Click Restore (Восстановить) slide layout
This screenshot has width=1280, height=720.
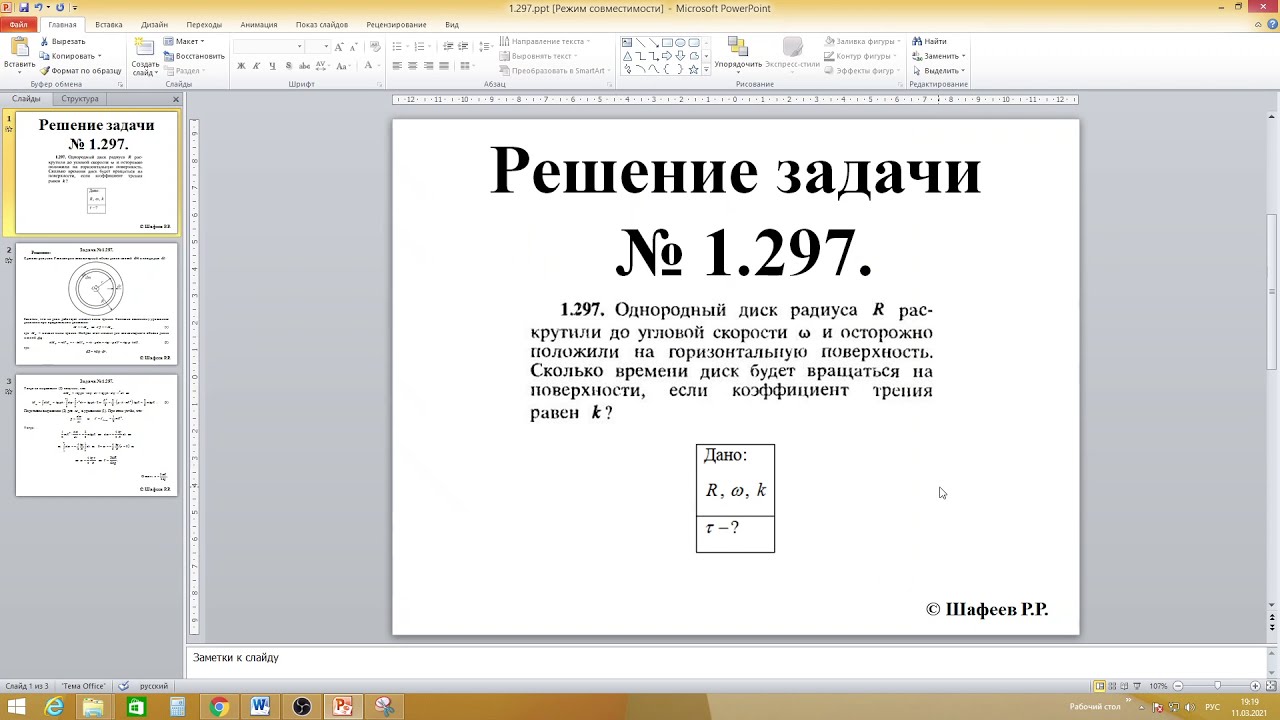point(194,56)
